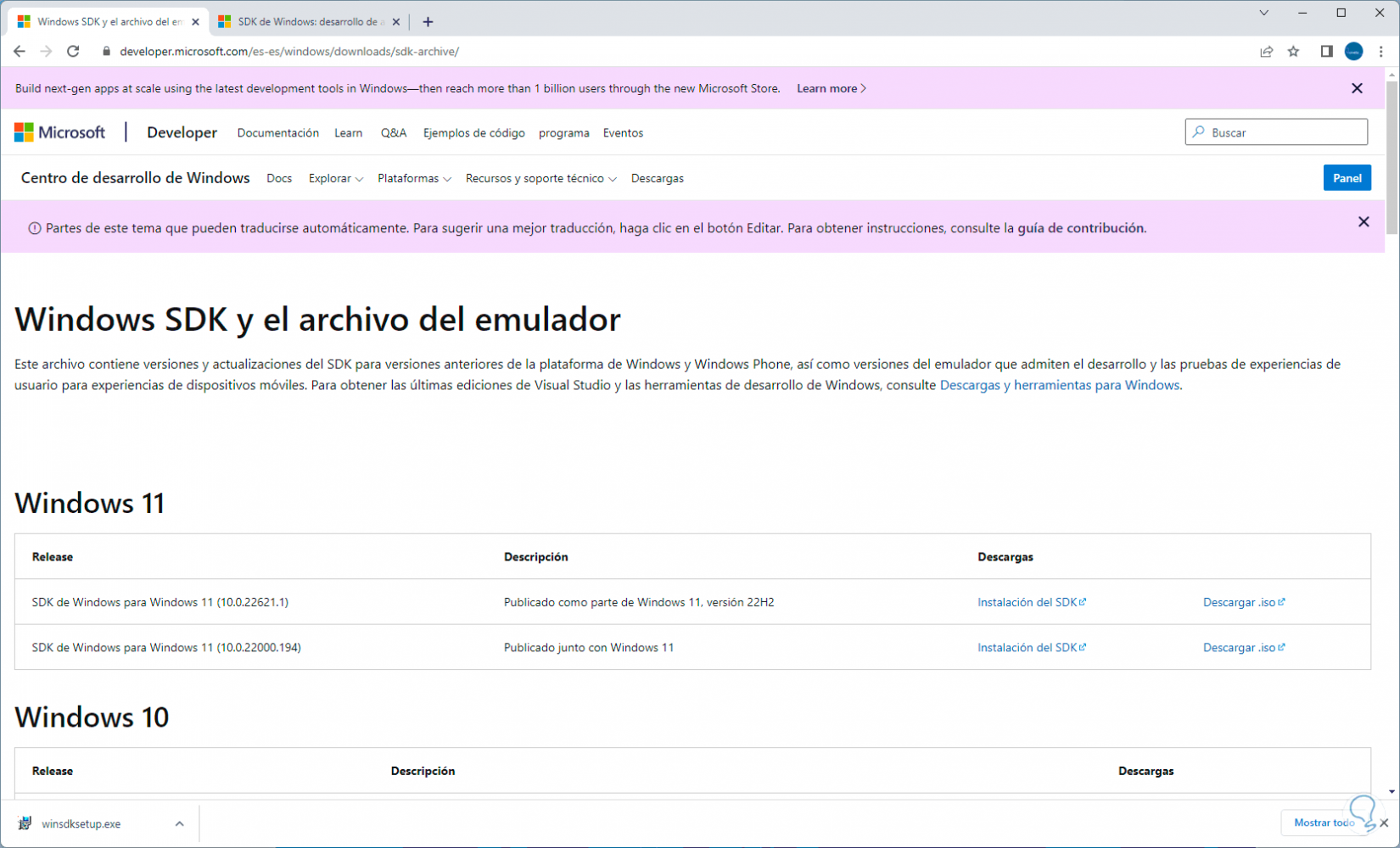
Task: Bookmark this page with star icon
Action: (x=1293, y=52)
